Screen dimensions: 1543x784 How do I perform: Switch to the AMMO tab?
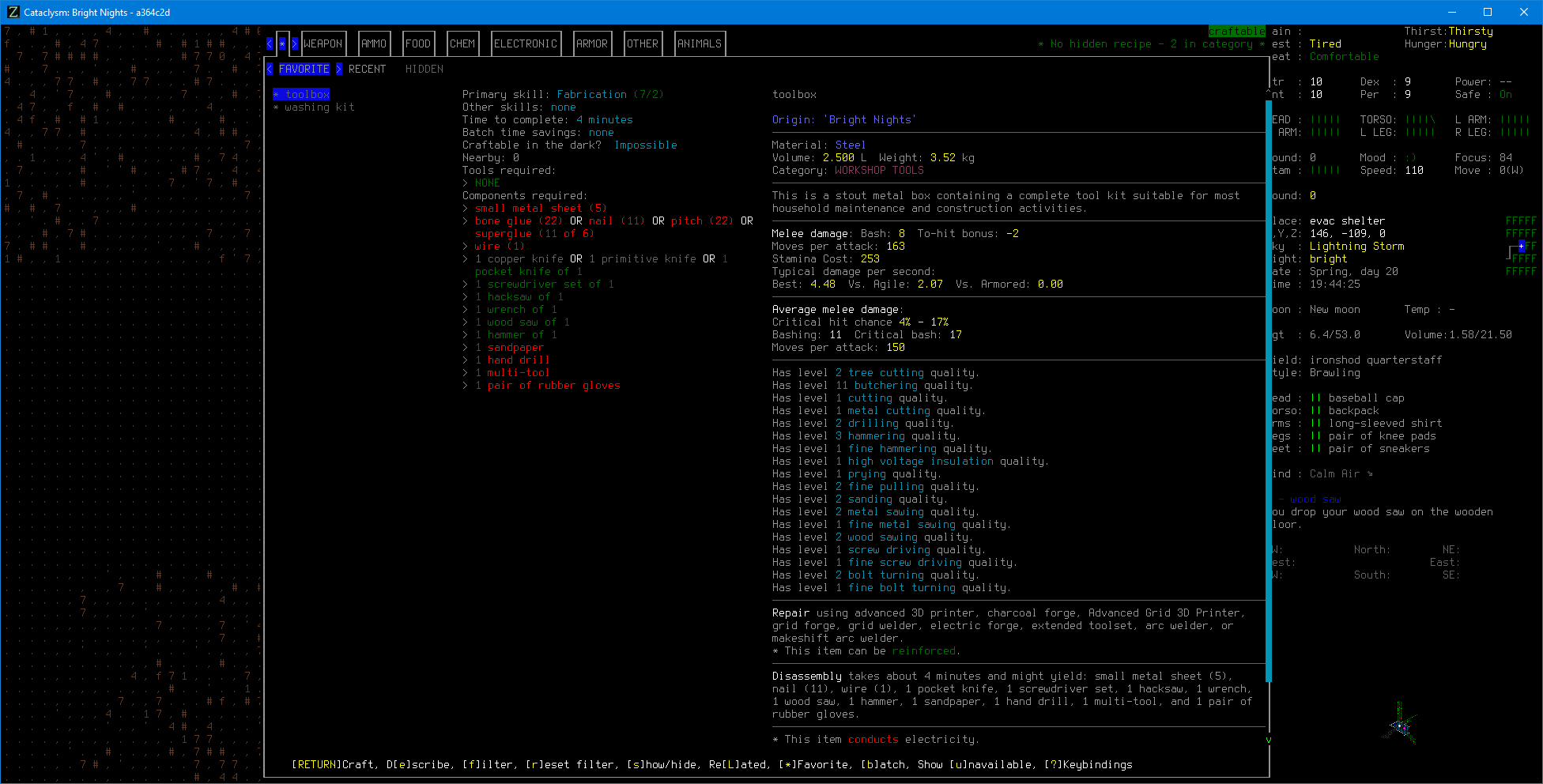374,43
